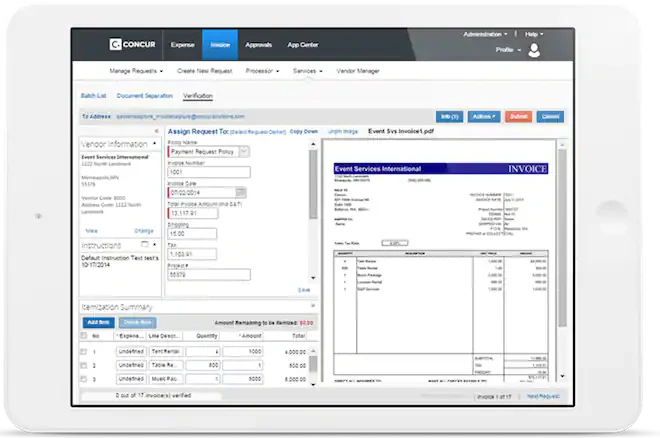Collapse the Vendor Information panel arrow
Viewport: 660px width, 438px height.
click(154, 143)
